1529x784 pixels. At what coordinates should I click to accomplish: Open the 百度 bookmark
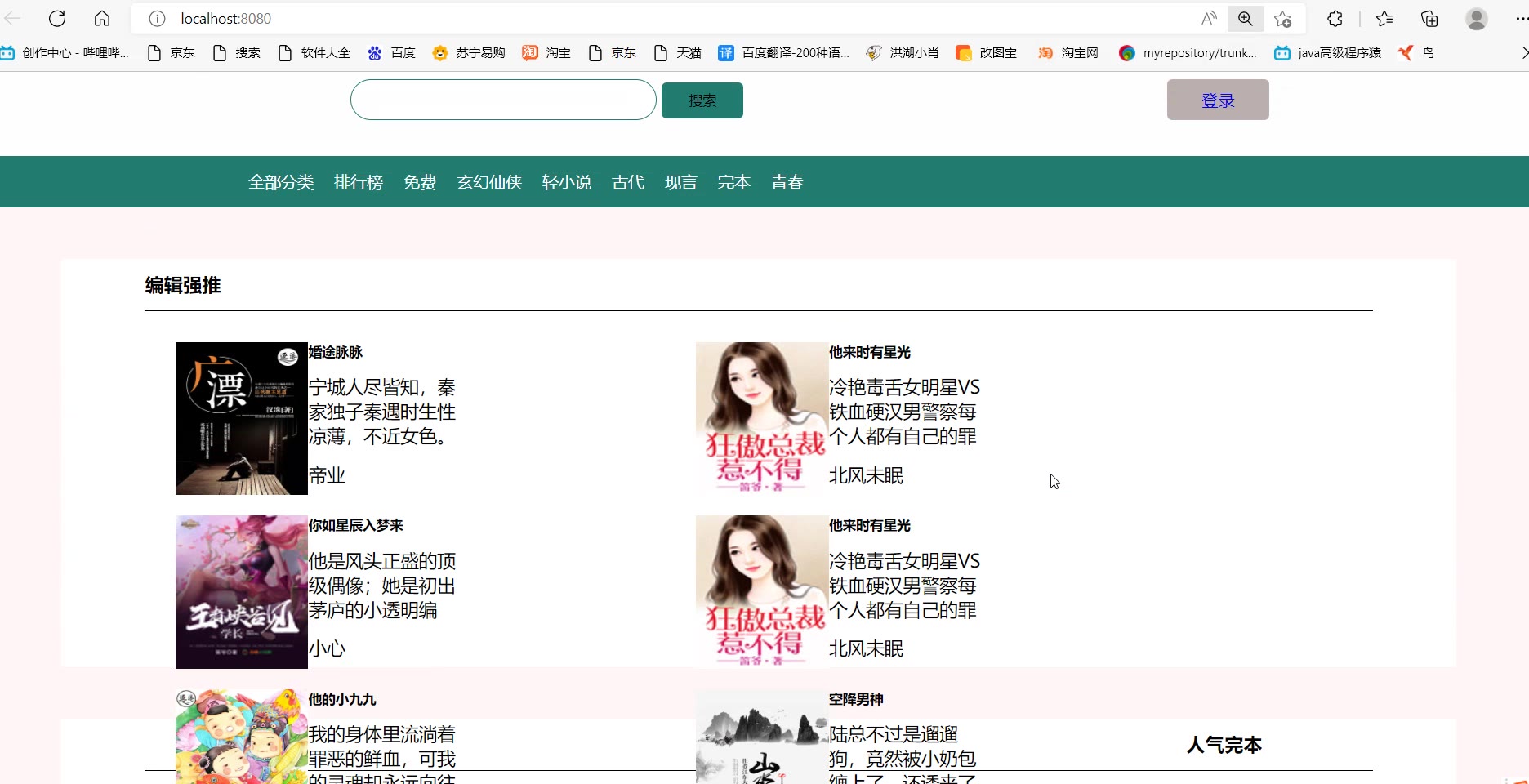click(x=392, y=53)
